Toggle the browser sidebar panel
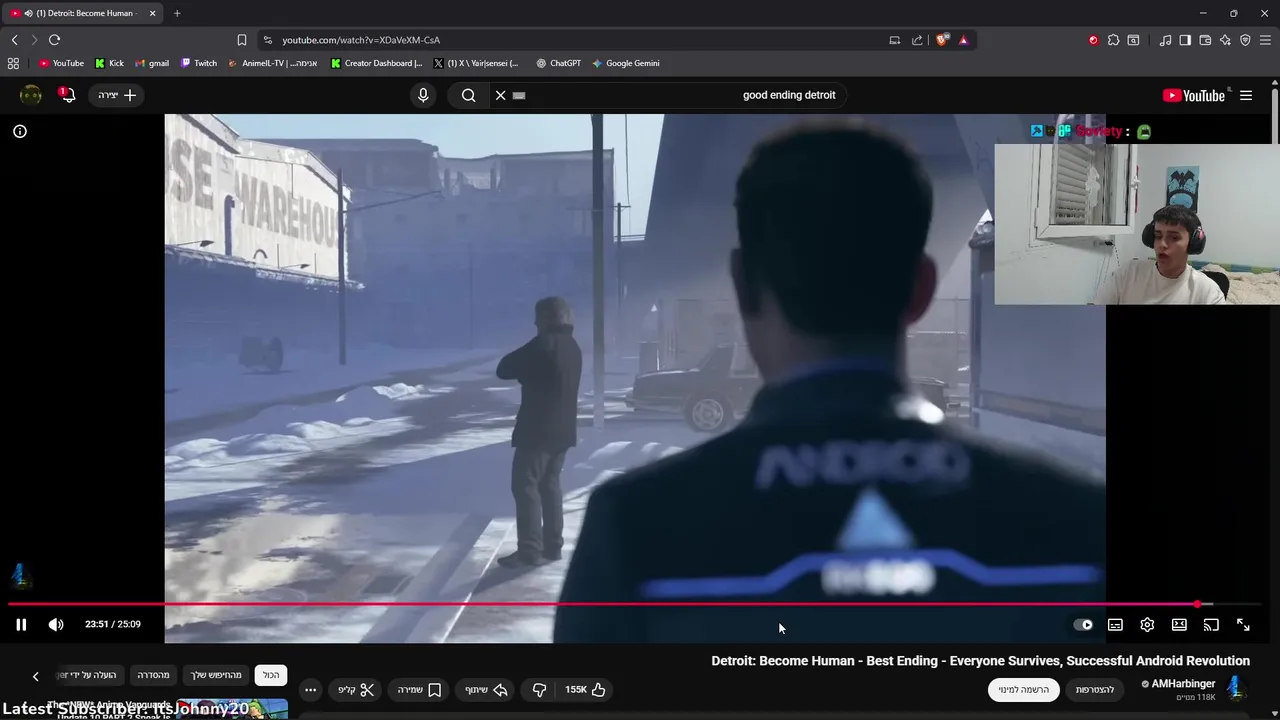 tap(1185, 40)
